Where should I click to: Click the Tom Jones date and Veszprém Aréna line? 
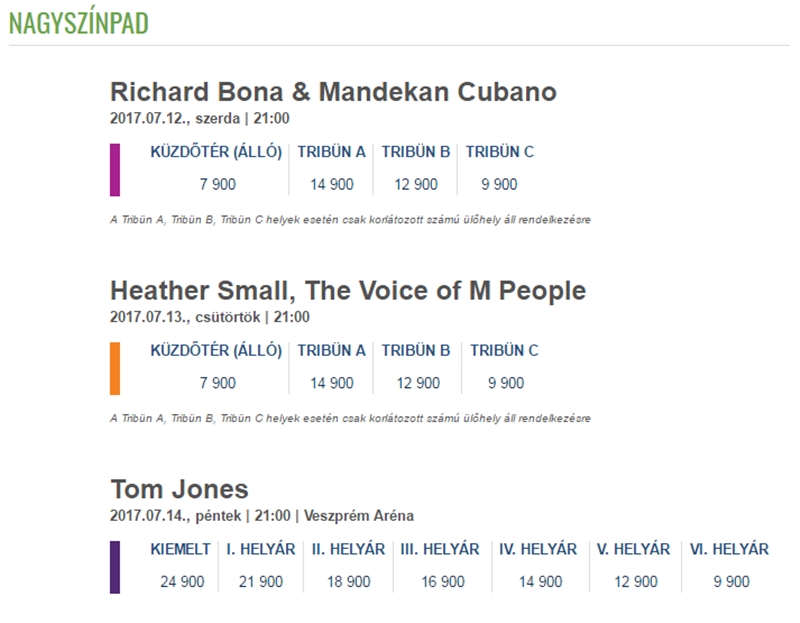coord(261,516)
